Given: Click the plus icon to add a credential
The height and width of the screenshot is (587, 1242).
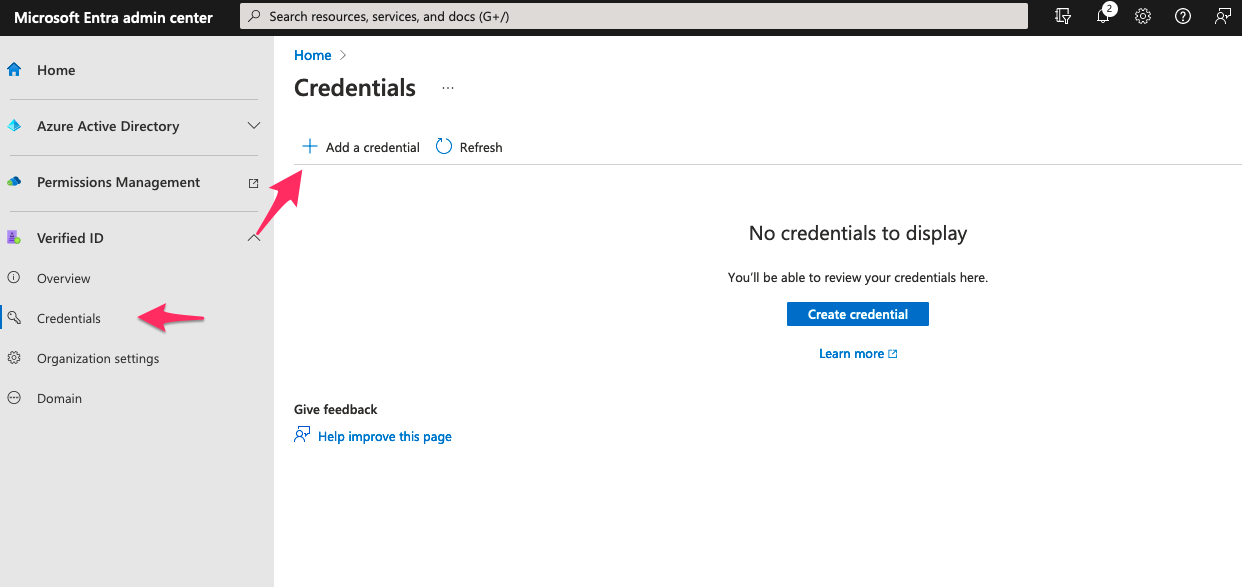Looking at the screenshot, I should tap(310, 147).
